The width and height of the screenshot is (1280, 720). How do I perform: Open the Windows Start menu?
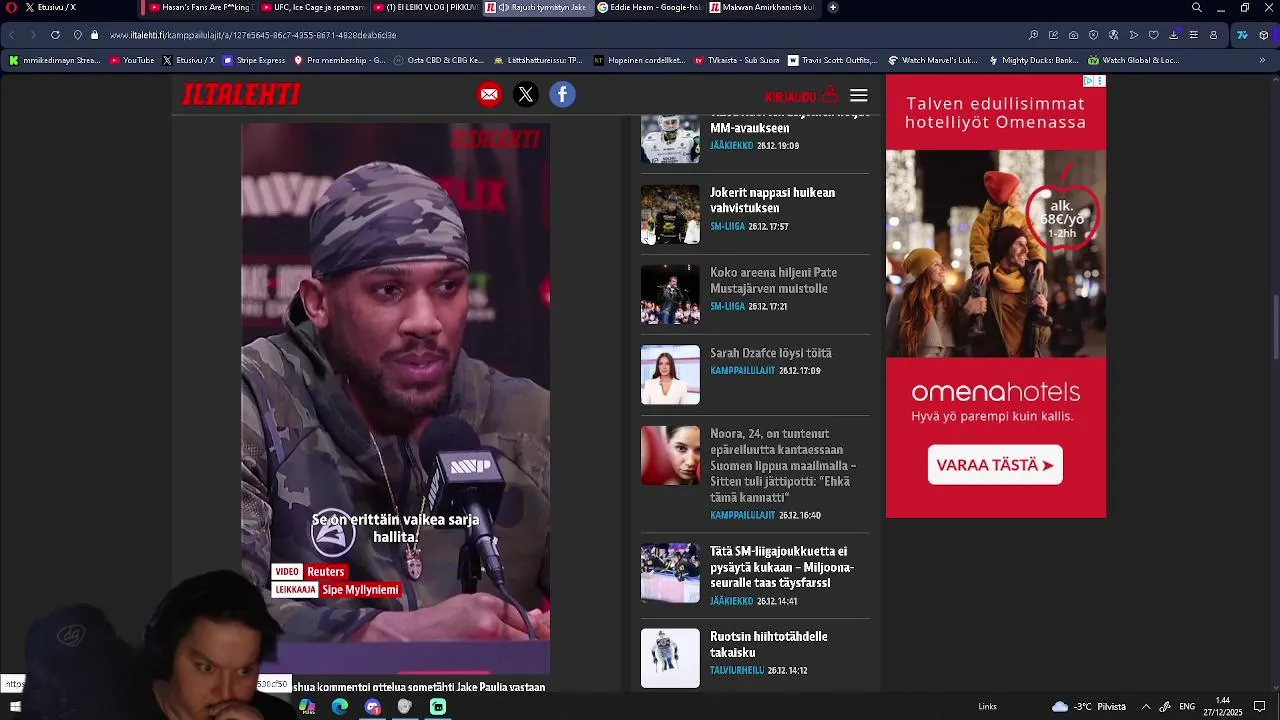coord(15,707)
